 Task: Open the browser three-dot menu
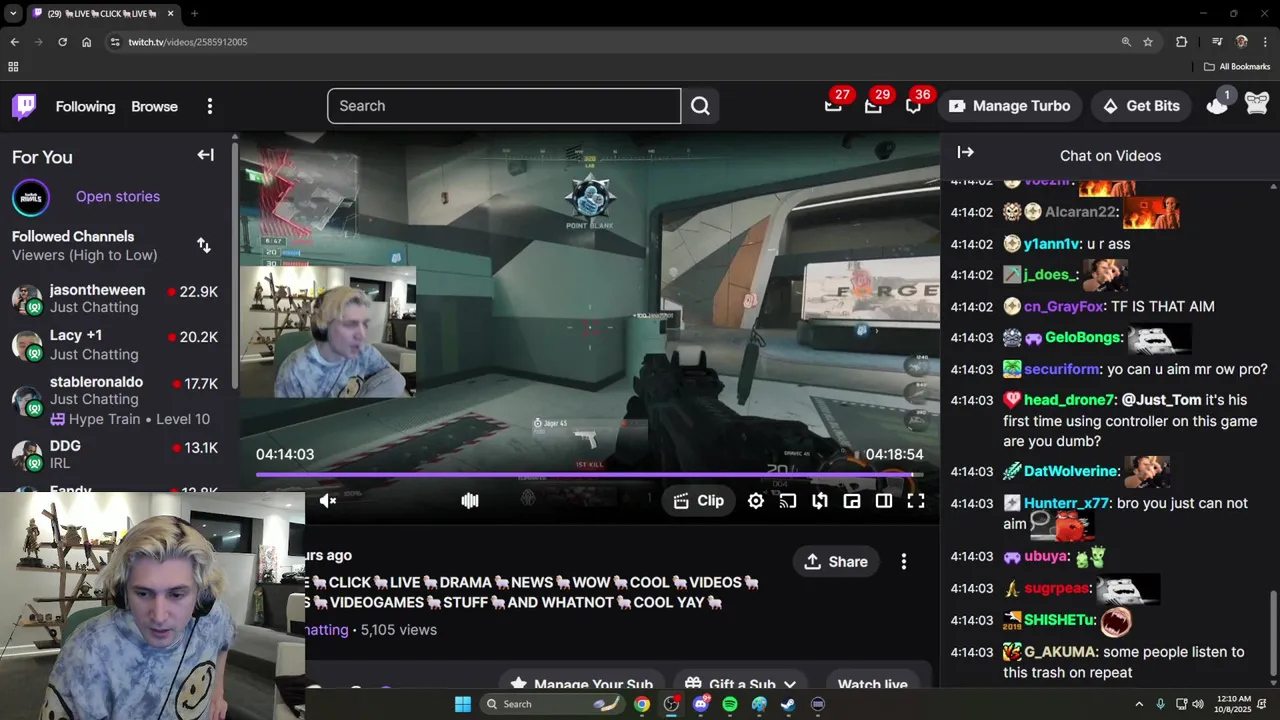tap(1265, 42)
